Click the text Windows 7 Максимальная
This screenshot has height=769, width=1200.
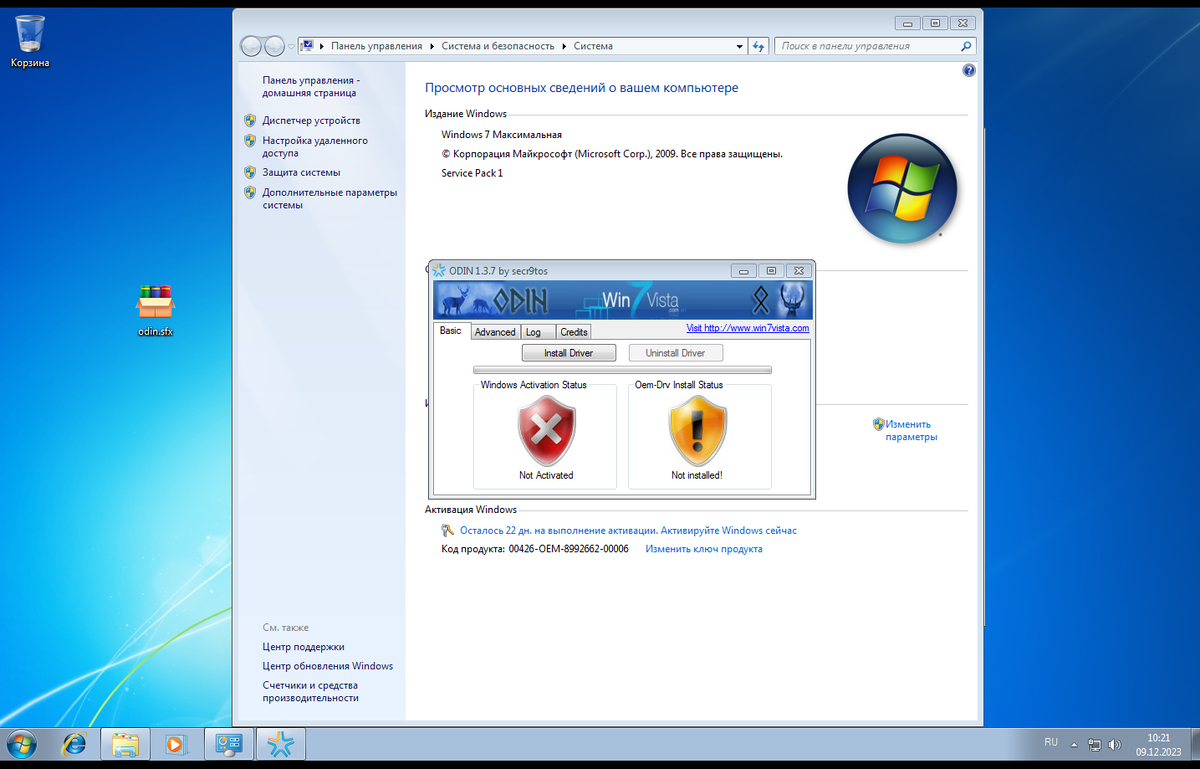coord(502,134)
